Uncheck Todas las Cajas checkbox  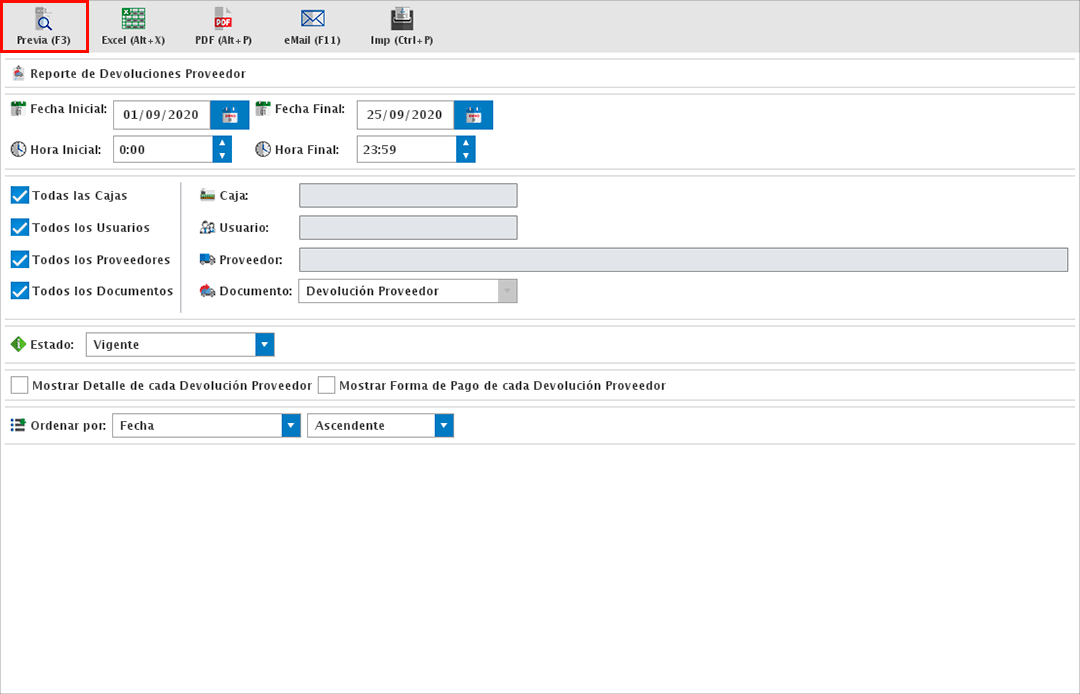[19, 196]
